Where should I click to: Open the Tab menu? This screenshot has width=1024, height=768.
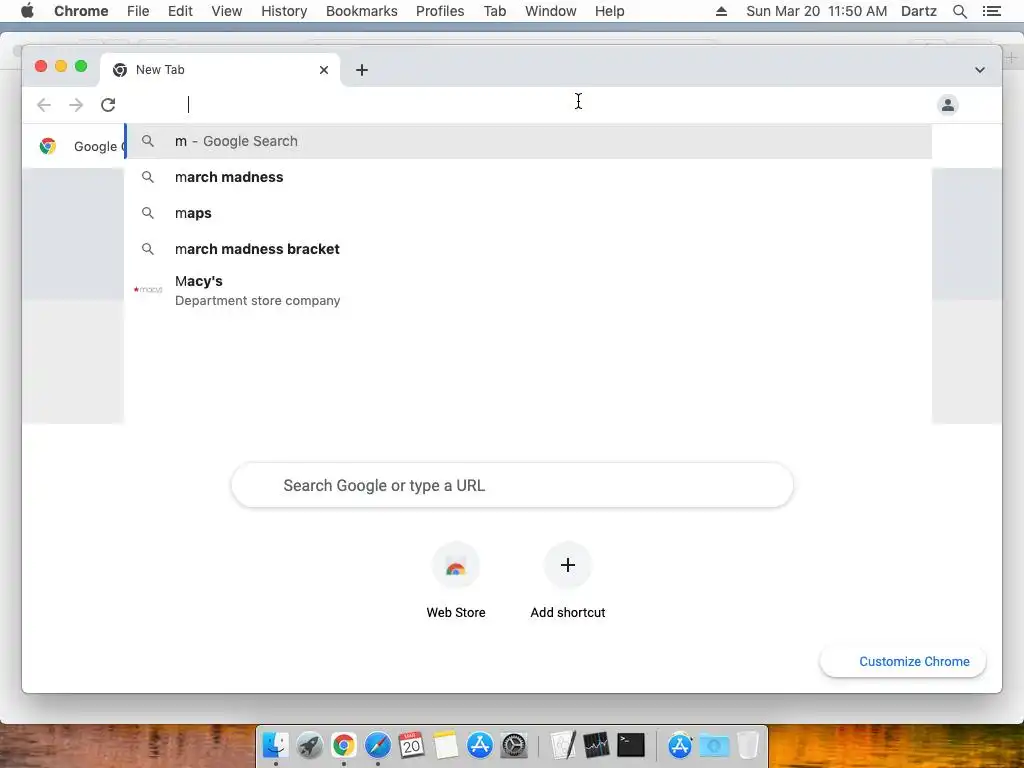495,11
